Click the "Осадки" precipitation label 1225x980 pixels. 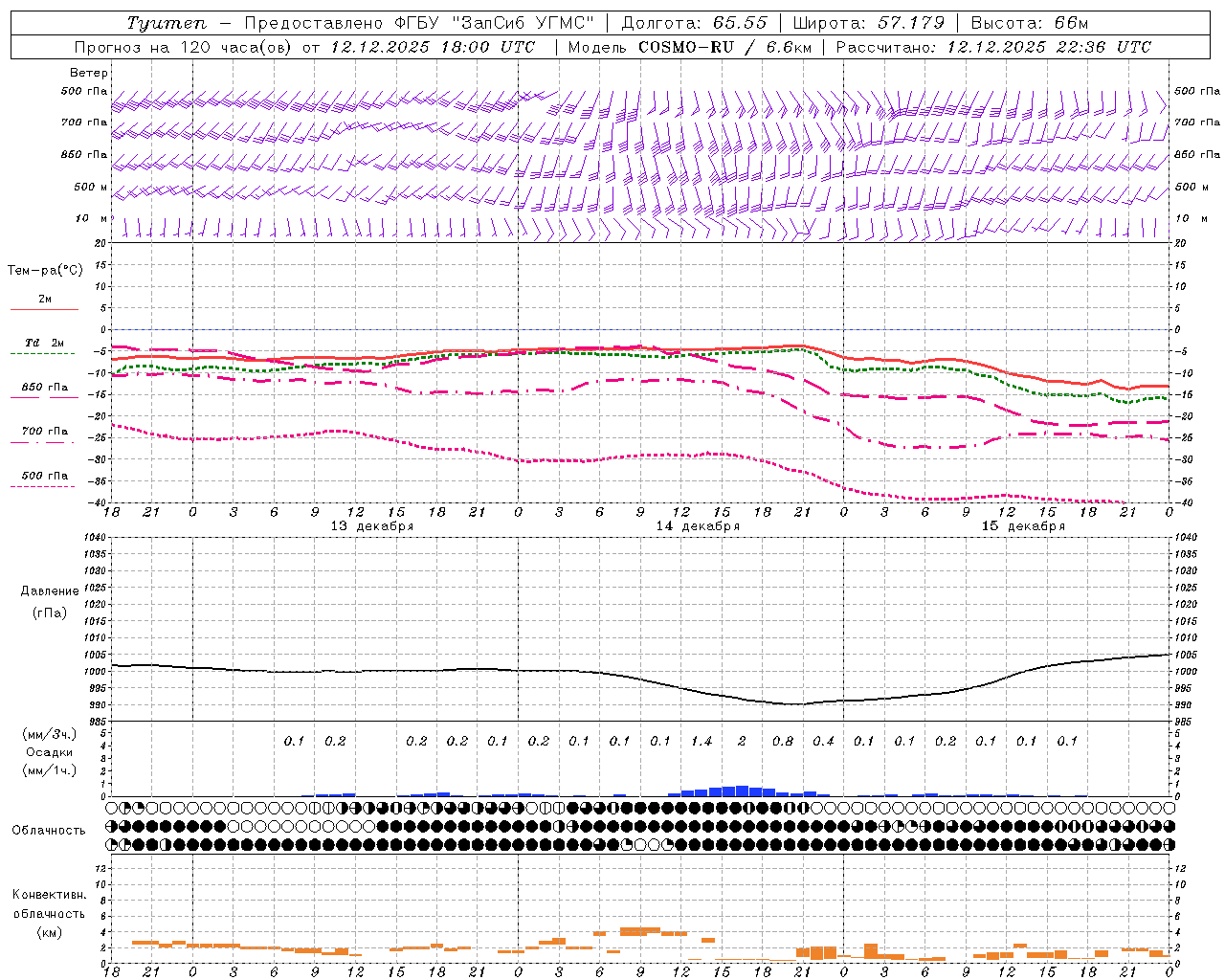[x=50, y=752]
